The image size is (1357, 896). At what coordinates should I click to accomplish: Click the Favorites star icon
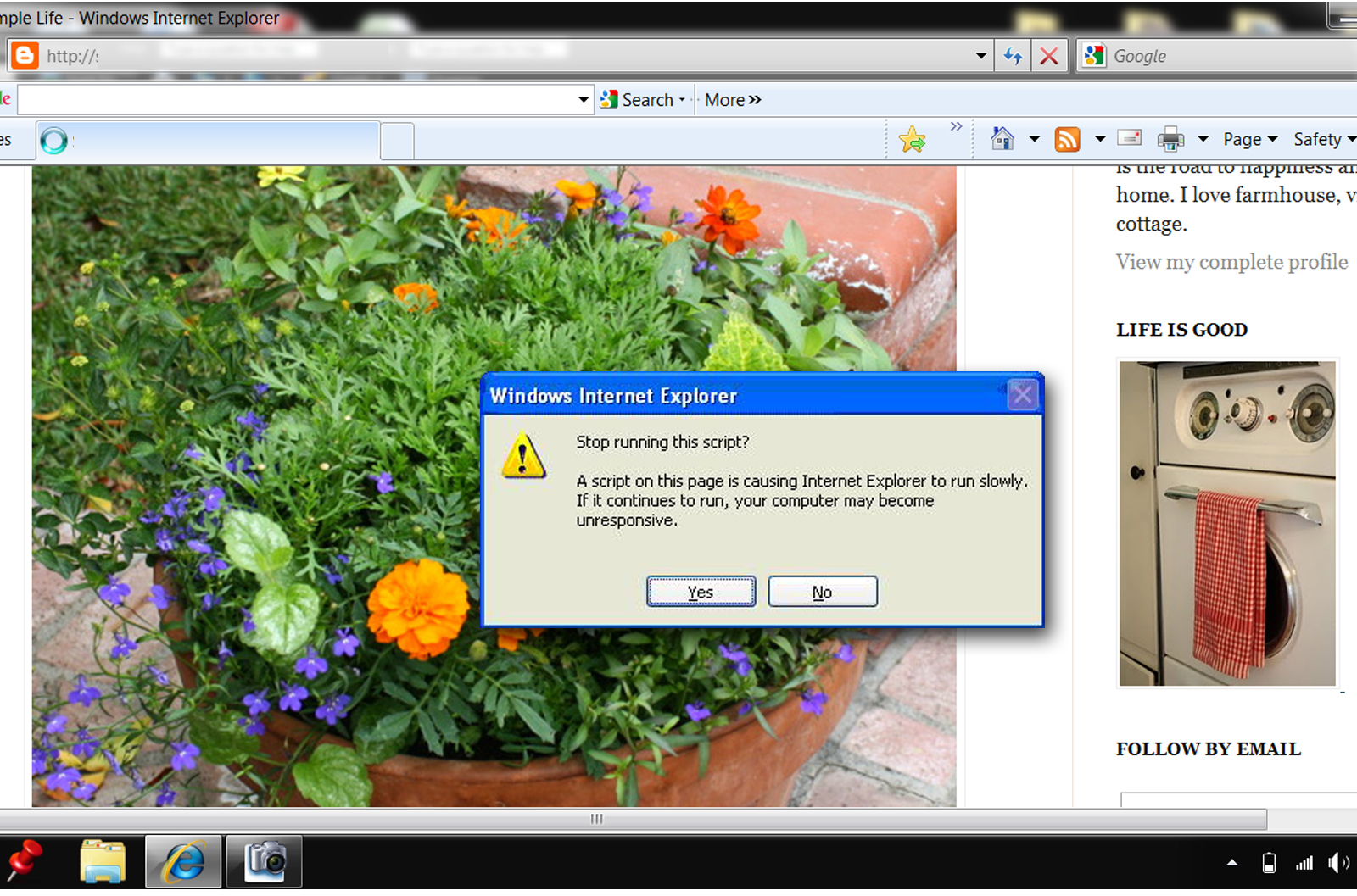click(913, 139)
